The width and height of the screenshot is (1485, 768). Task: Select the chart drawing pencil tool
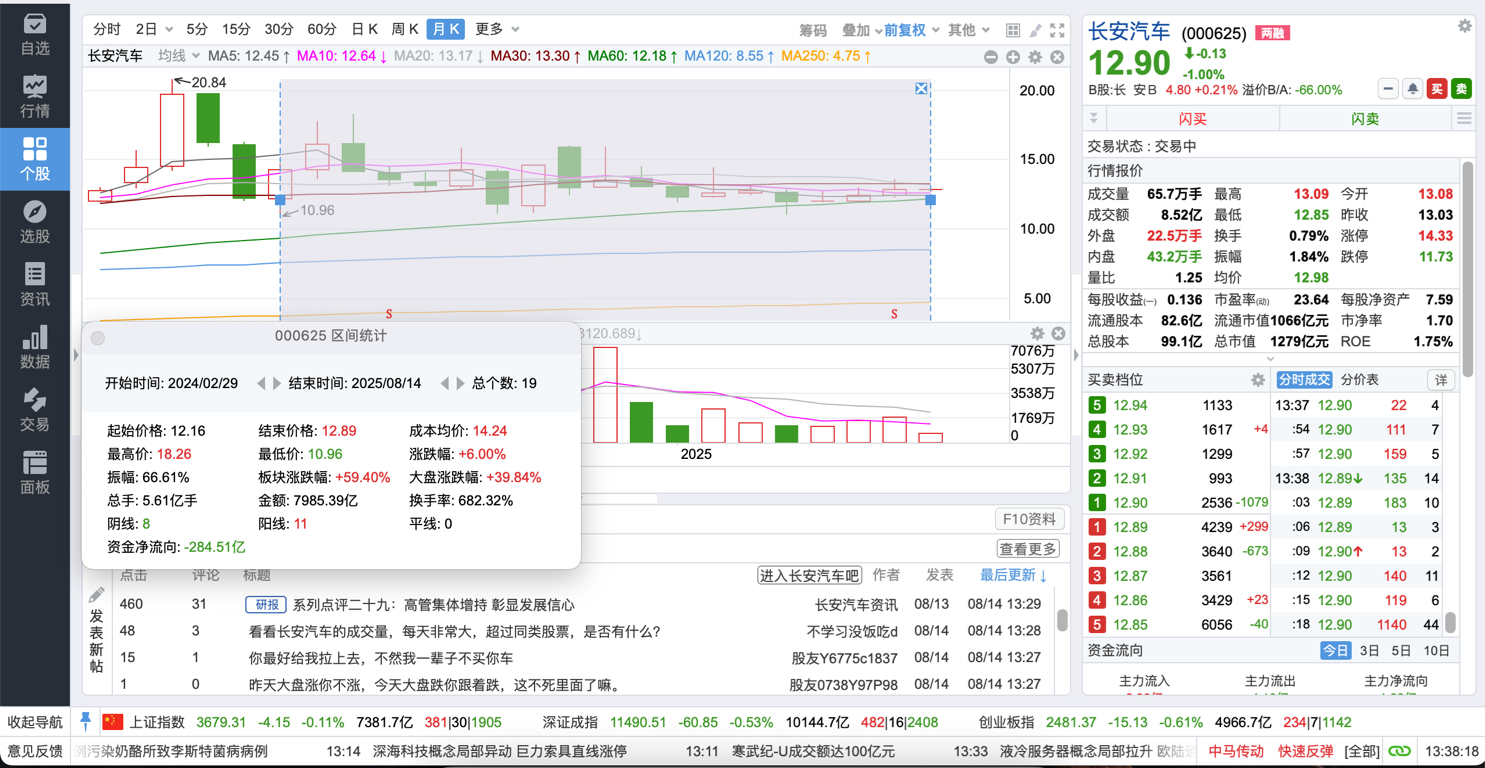1035,30
